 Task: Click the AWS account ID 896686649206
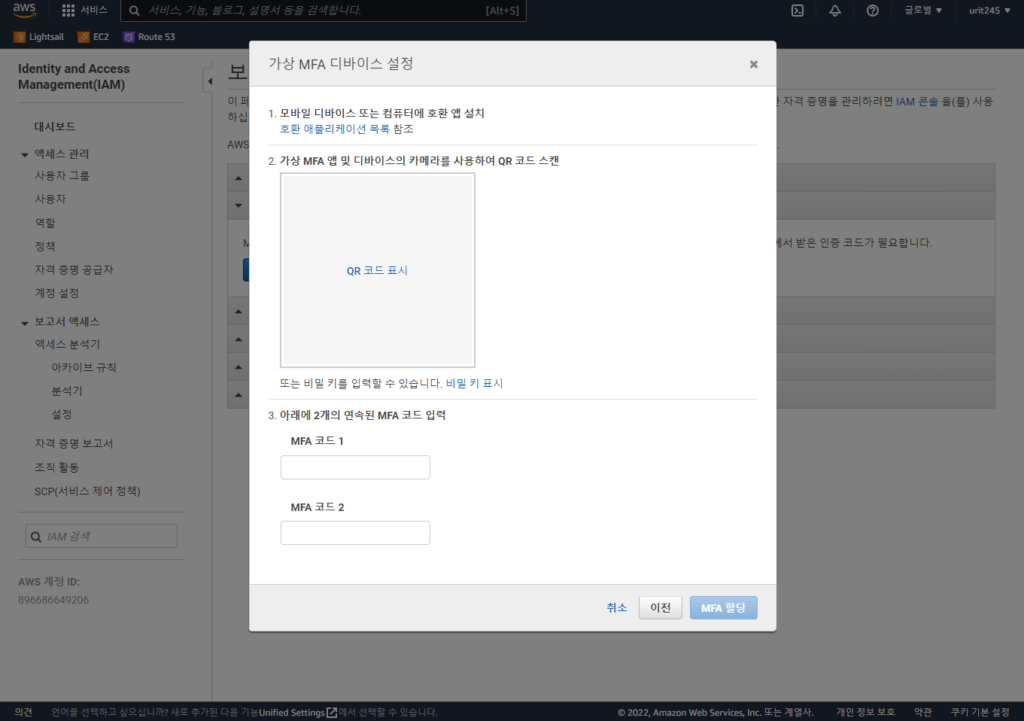tap(54, 600)
